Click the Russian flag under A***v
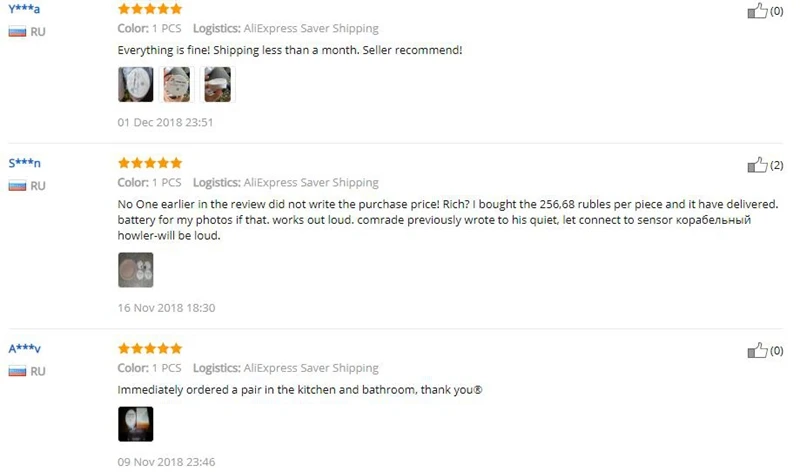This screenshot has height=472, width=800. [17, 371]
